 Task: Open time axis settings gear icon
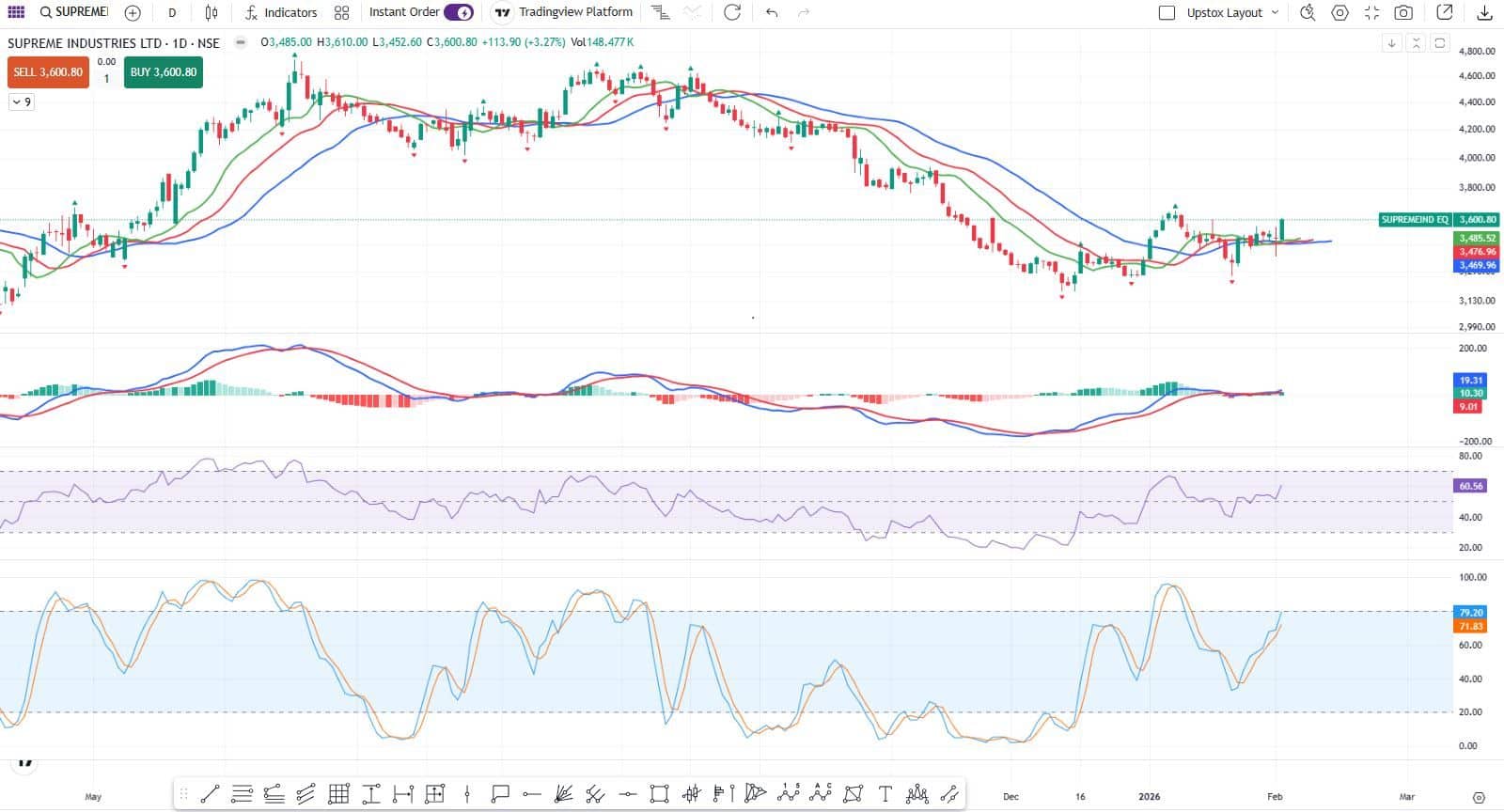(1479, 797)
